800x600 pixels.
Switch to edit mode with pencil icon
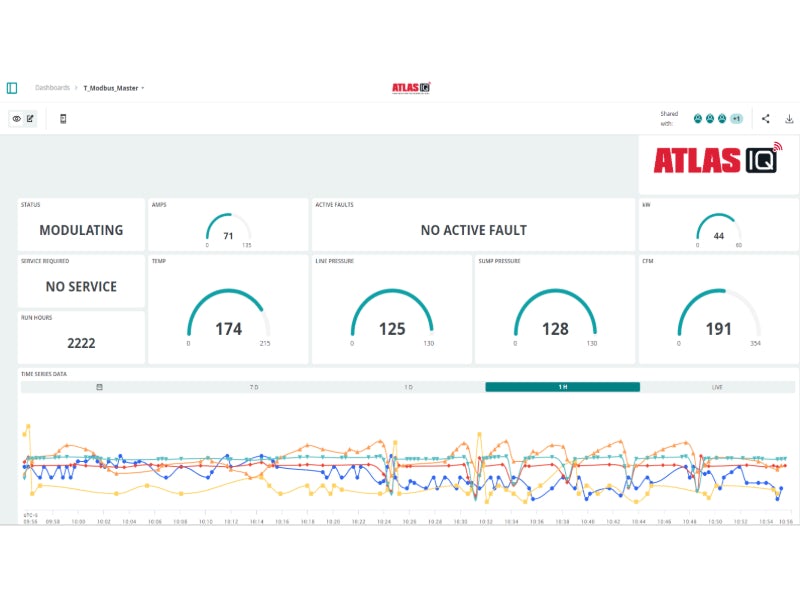point(30,119)
